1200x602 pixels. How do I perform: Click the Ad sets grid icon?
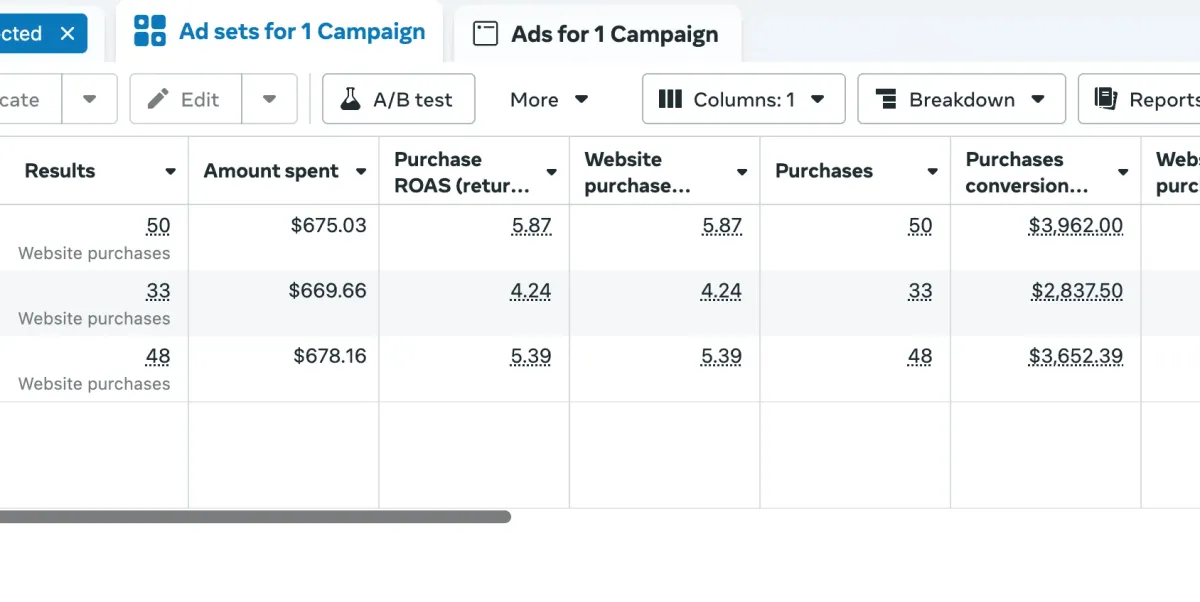coord(150,31)
